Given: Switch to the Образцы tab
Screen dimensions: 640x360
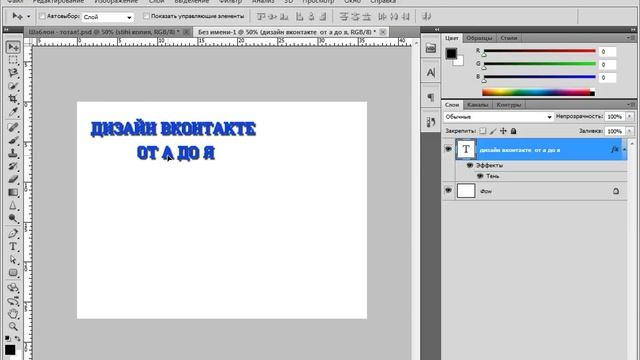Looking at the screenshot, I should click(x=479, y=38).
